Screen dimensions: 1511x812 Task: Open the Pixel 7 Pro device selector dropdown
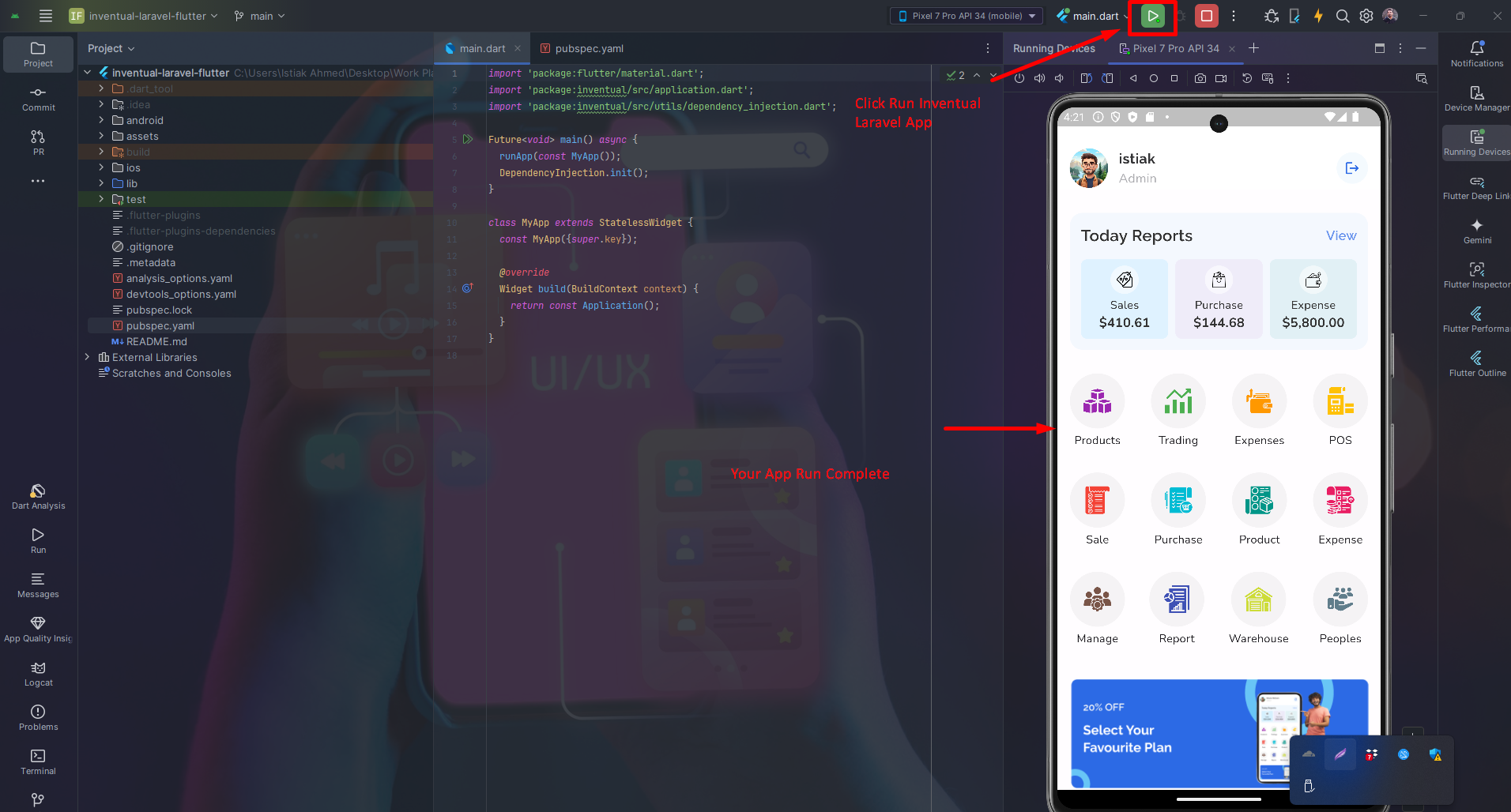pos(967,16)
